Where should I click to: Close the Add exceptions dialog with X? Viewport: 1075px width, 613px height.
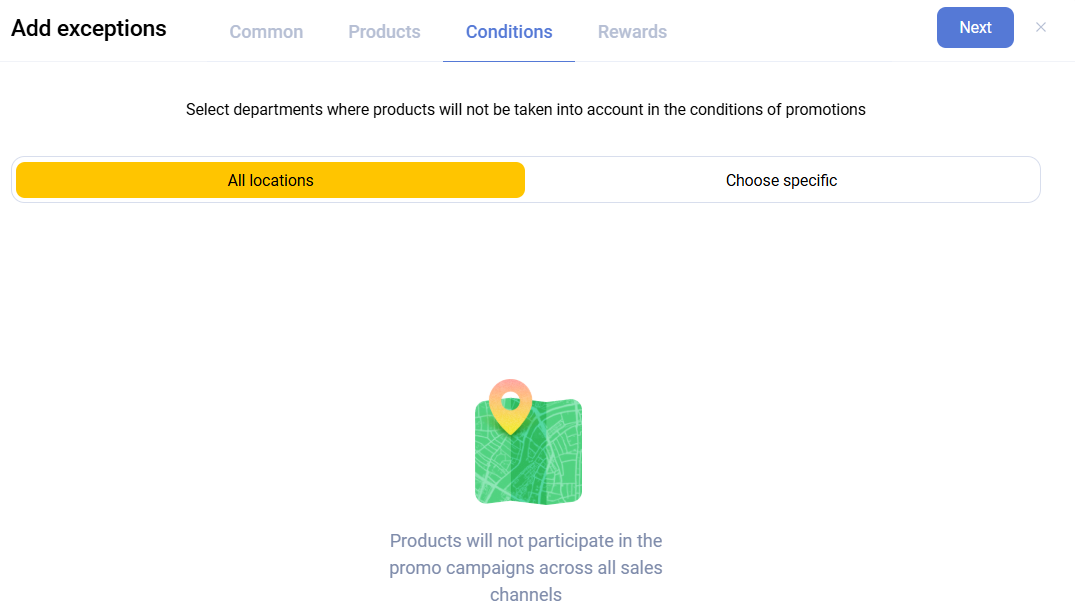[1041, 28]
